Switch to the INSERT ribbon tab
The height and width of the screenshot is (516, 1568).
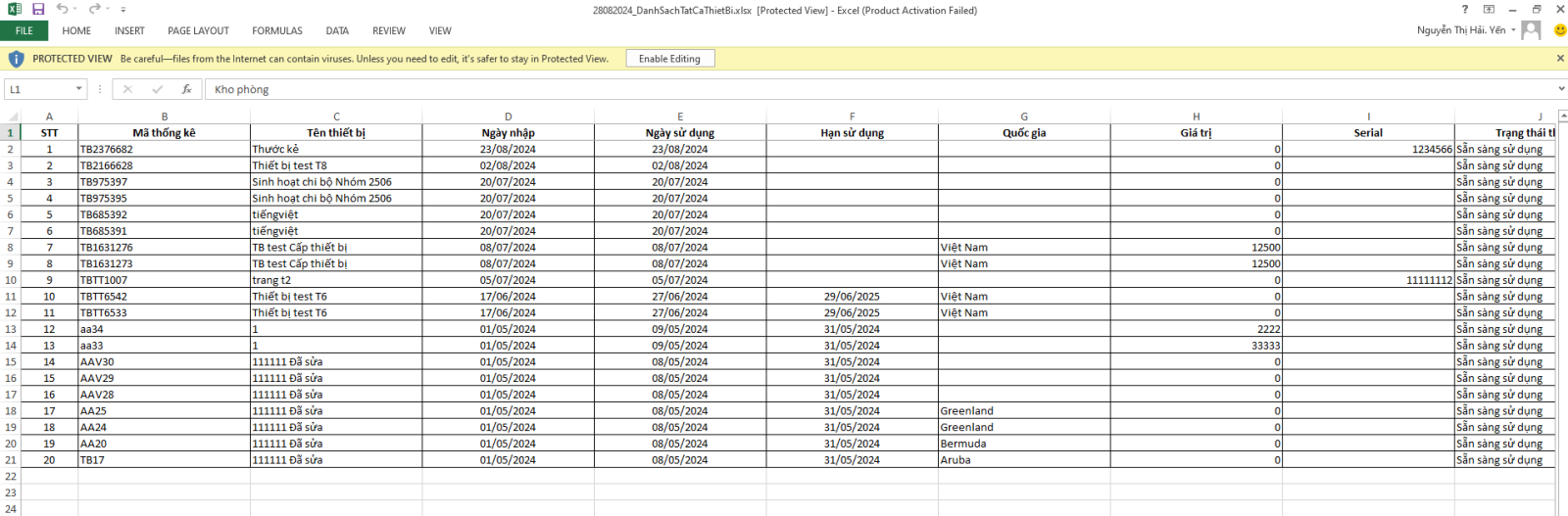pyautogui.click(x=129, y=30)
